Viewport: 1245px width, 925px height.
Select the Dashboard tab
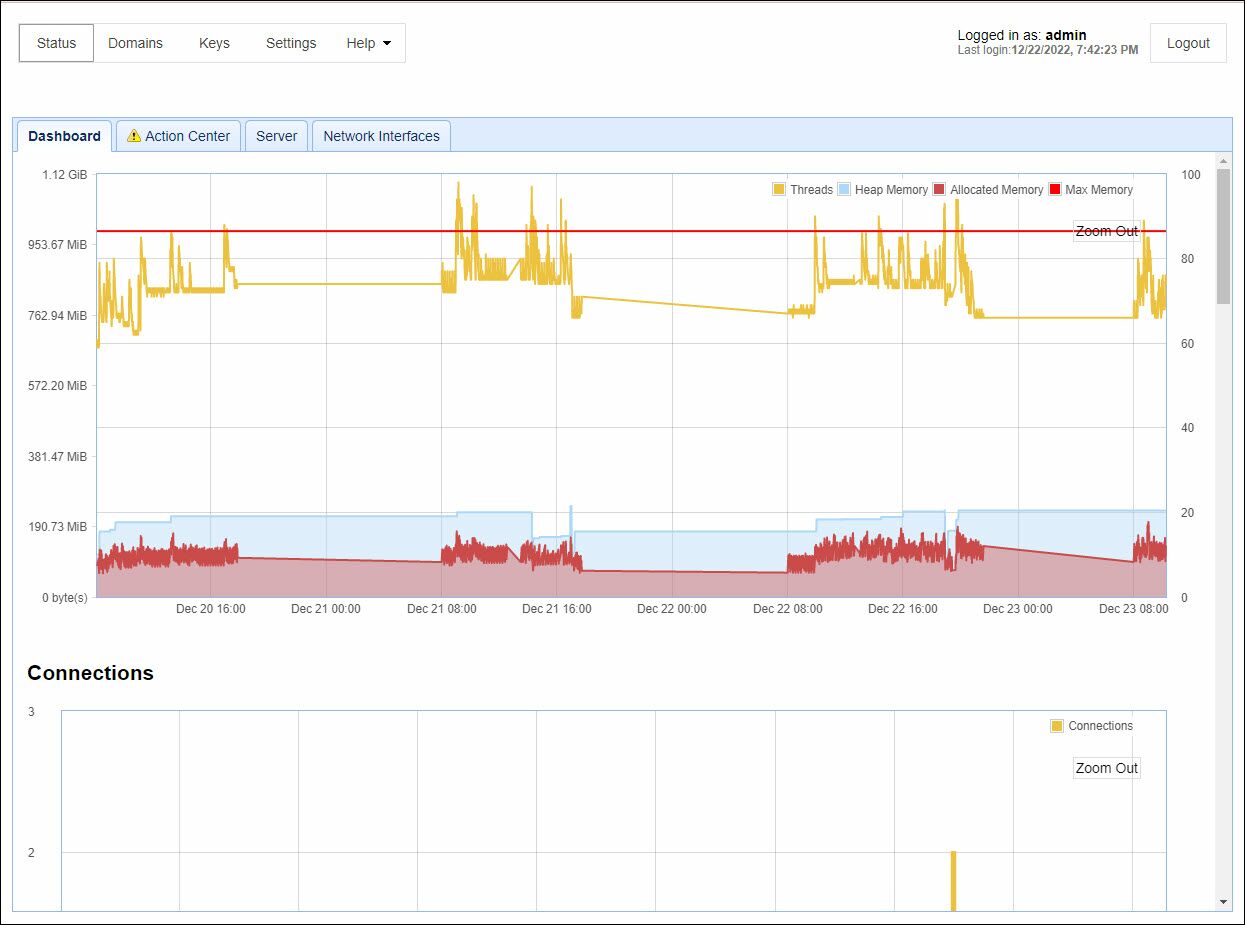(x=64, y=136)
